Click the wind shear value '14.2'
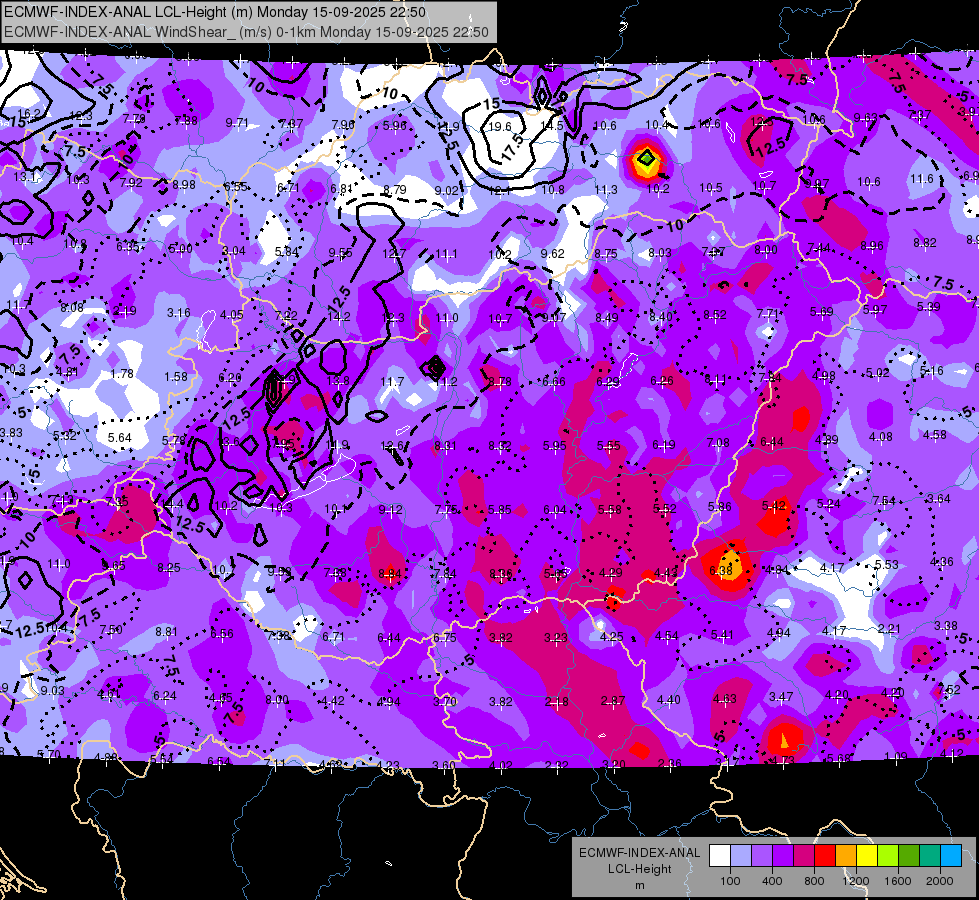The height and width of the screenshot is (900, 979). tap(338, 317)
